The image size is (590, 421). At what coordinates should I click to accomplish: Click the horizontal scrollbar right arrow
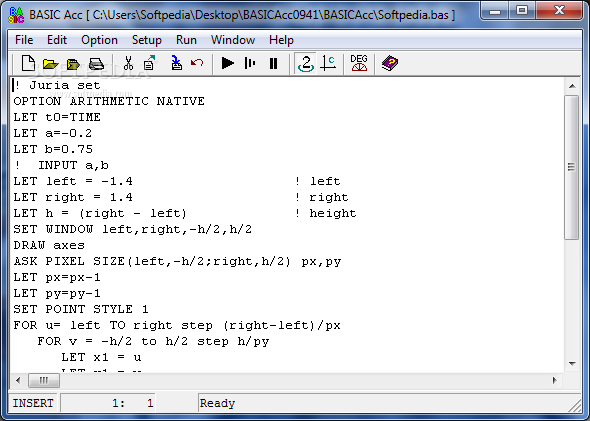tap(555, 380)
